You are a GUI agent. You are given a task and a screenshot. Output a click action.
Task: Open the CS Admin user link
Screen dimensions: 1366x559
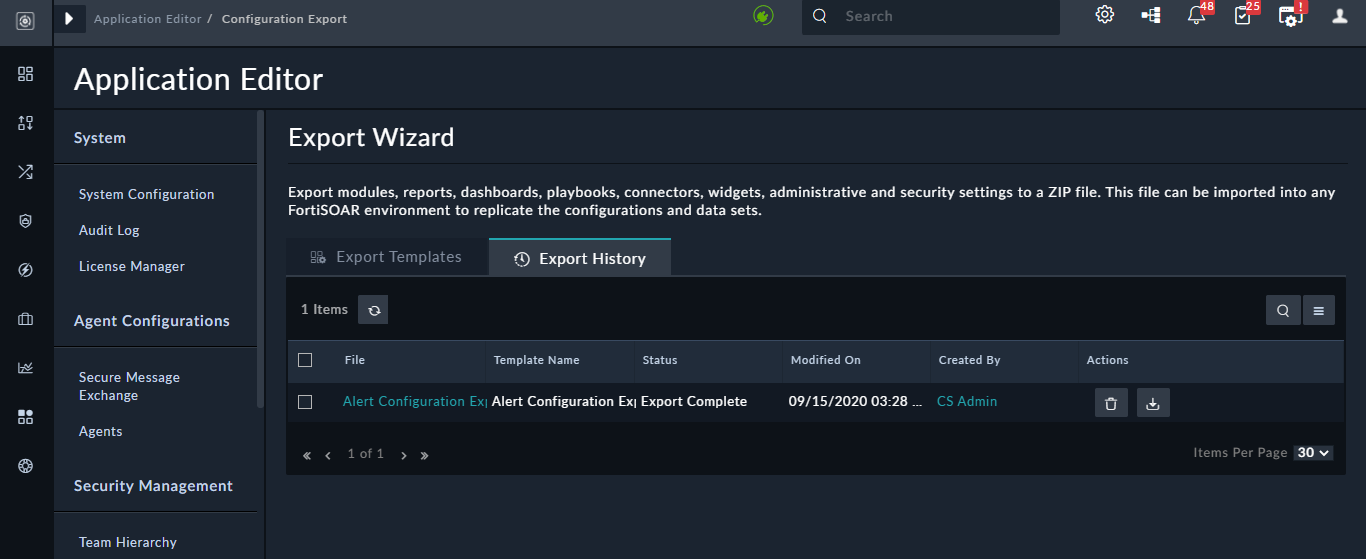[967, 401]
